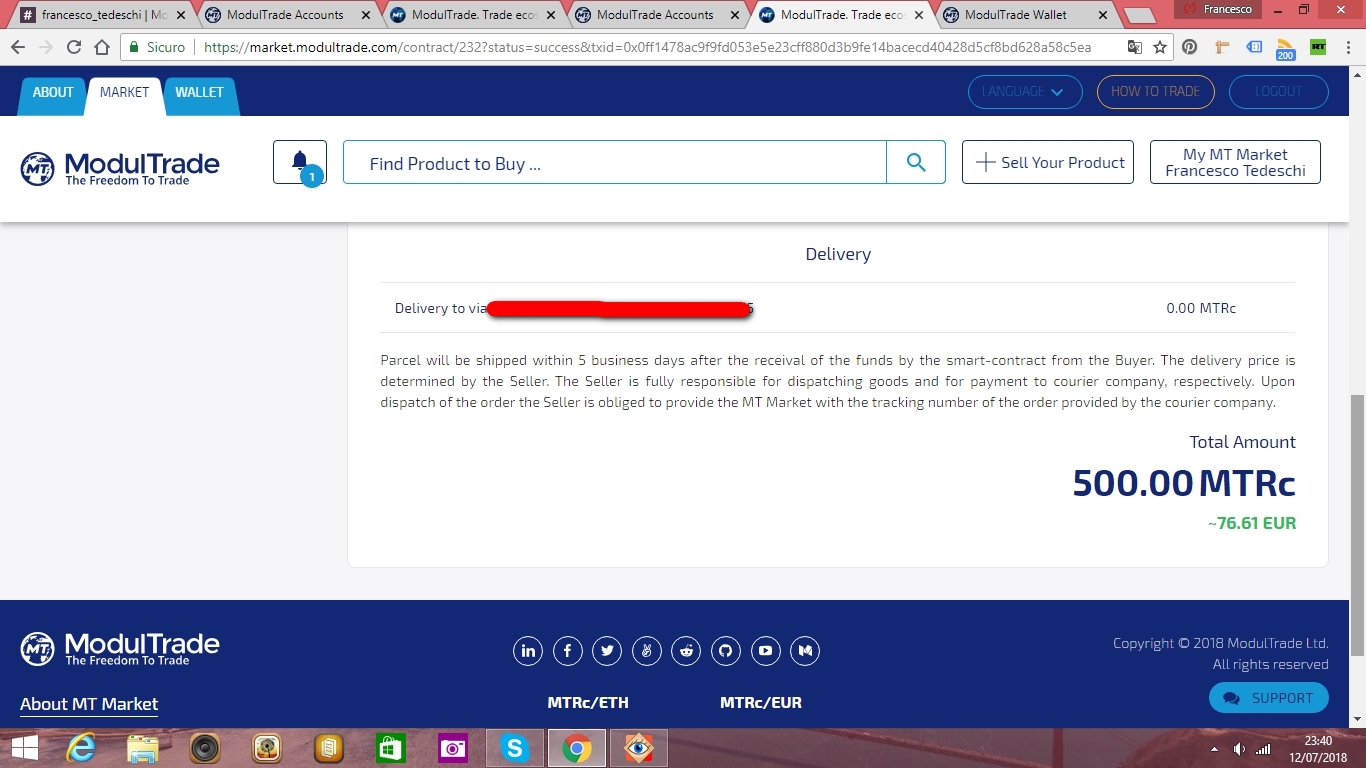1366x768 pixels.
Task: Open ModulTrade GitHub icon in footer
Action: click(x=726, y=651)
